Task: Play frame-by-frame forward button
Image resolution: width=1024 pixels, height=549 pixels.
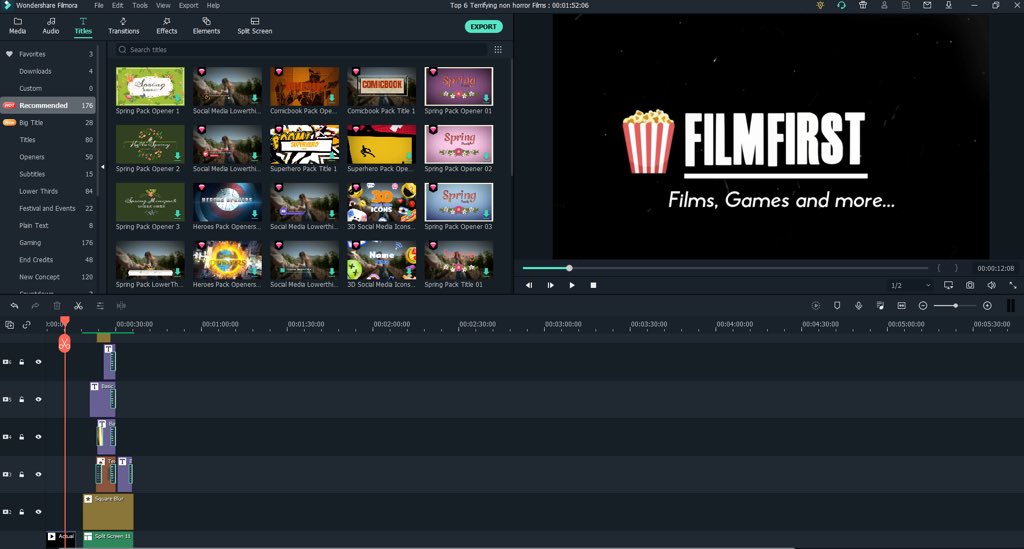Action: [x=551, y=285]
